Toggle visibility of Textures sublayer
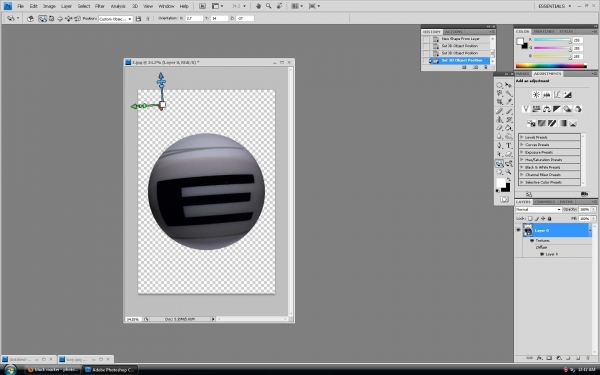This screenshot has width=600, height=375. coord(532,240)
